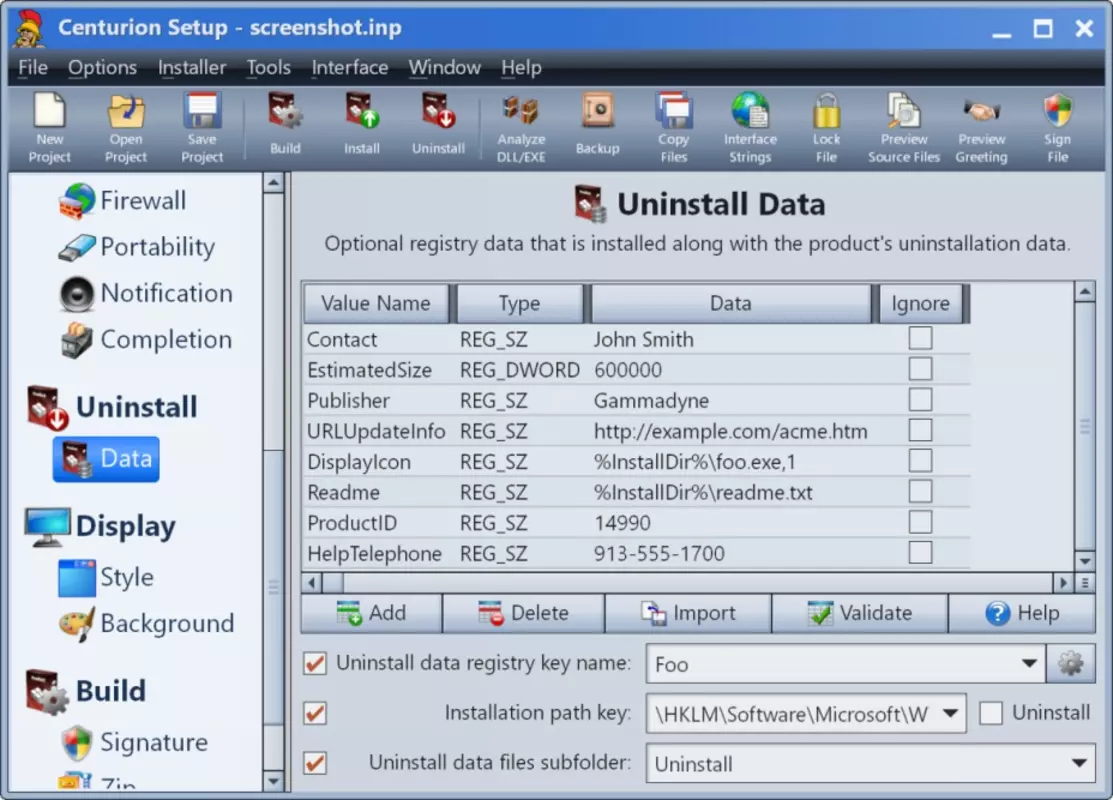Click the Import button
1113x800 pixels.
point(688,613)
